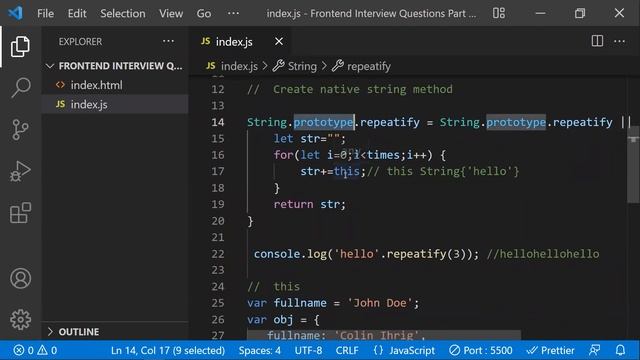Image resolution: width=640 pixels, height=360 pixels.
Task: Click the feedback icon in status bar
Action: [x=594, y=350]
